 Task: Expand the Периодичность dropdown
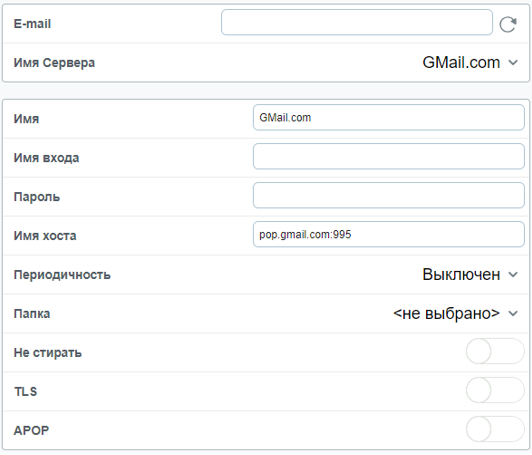click(x=470, y=274)
